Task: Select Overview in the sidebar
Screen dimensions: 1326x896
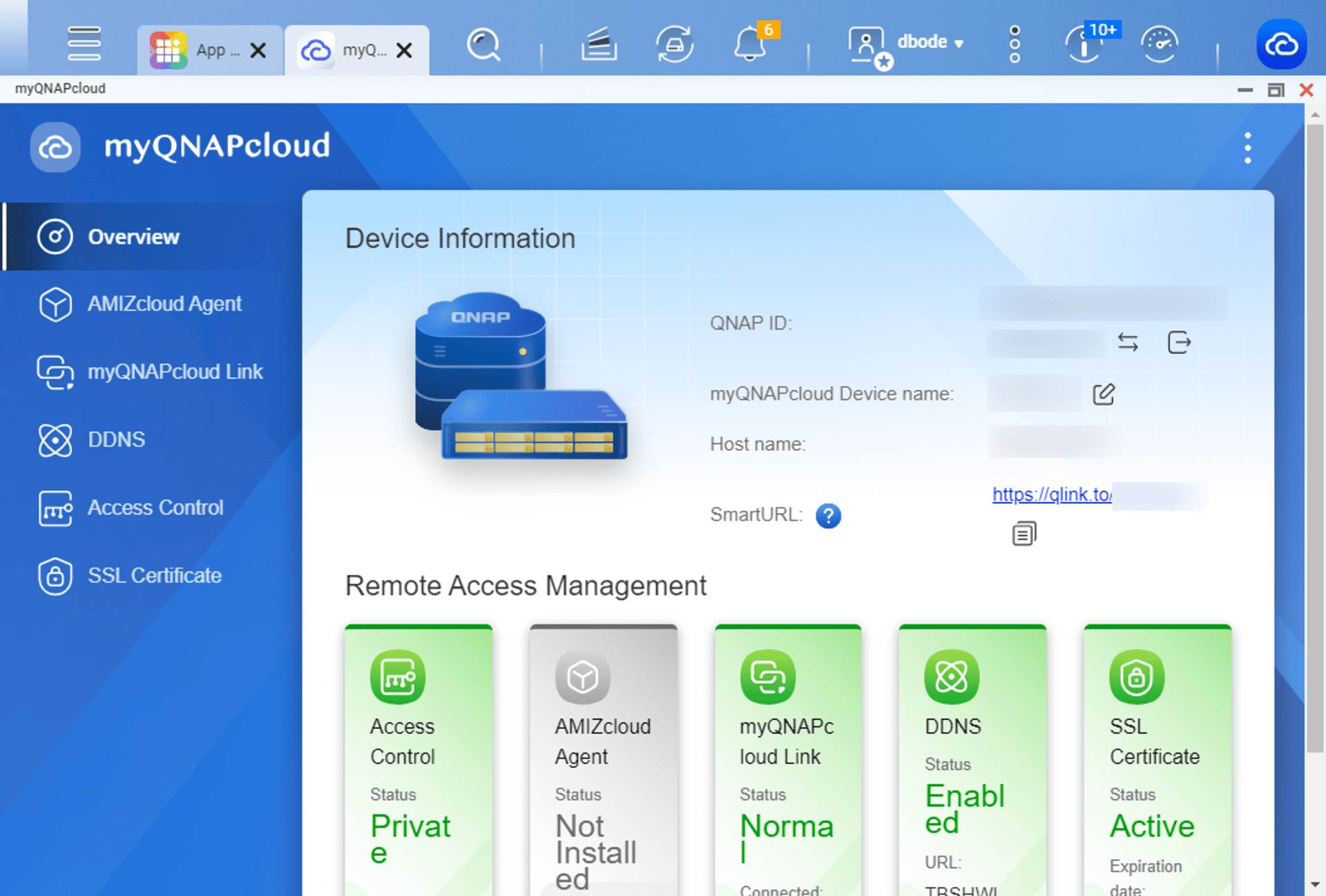Action: point(153,237)
